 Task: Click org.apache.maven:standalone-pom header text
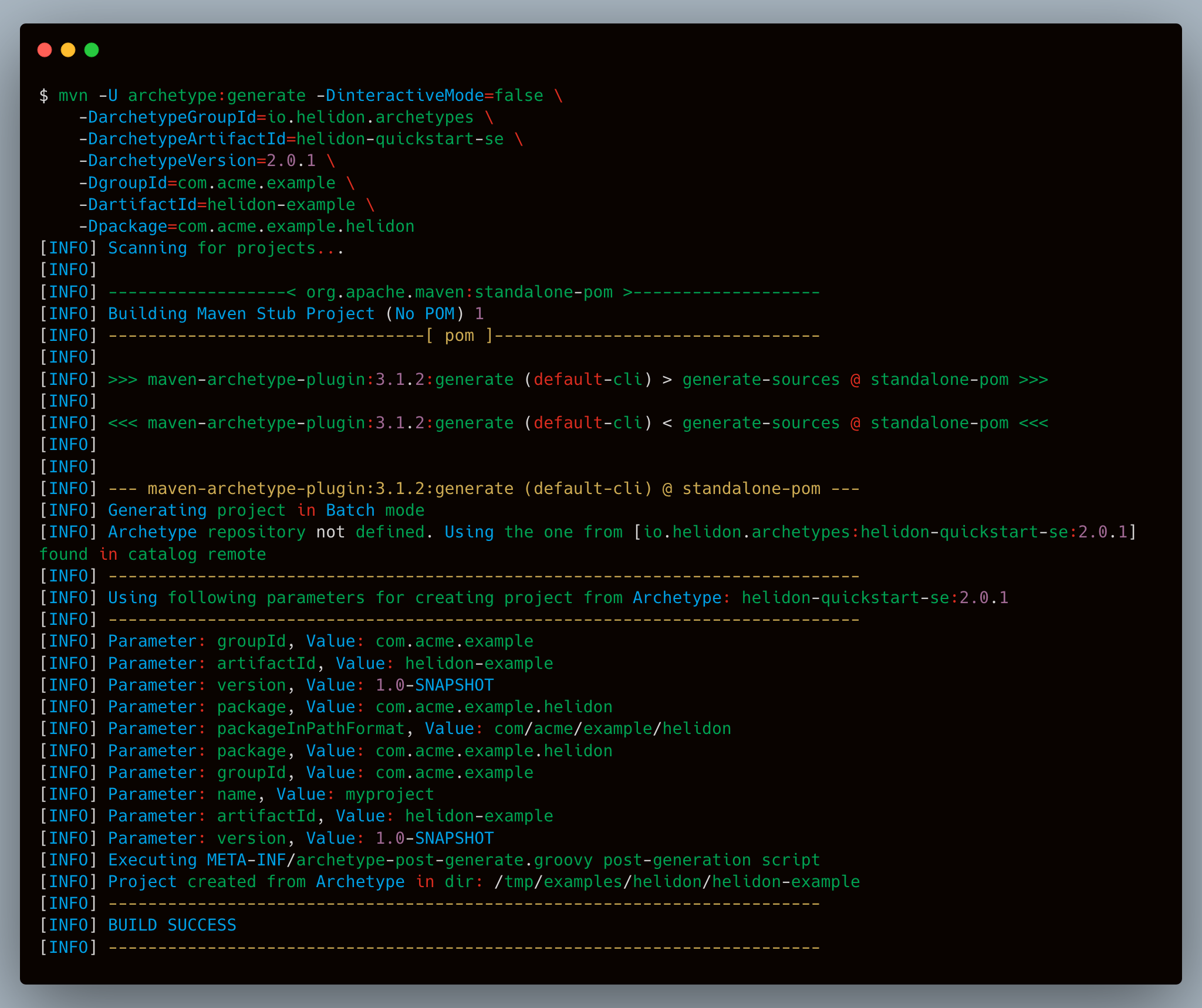459,292
